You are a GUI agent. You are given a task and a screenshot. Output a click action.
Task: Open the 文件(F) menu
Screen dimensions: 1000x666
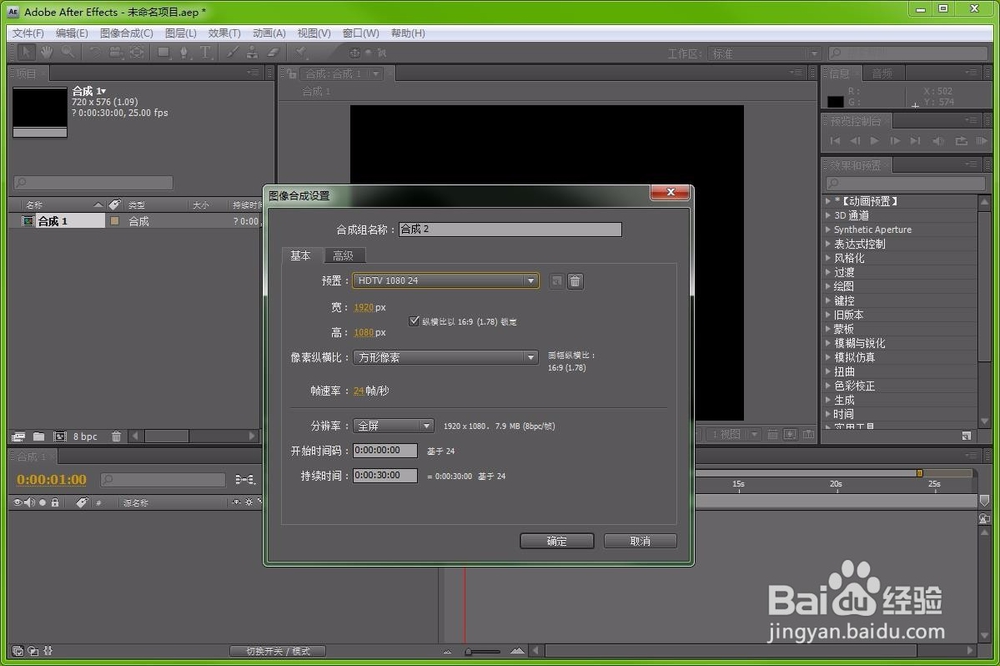28,33
